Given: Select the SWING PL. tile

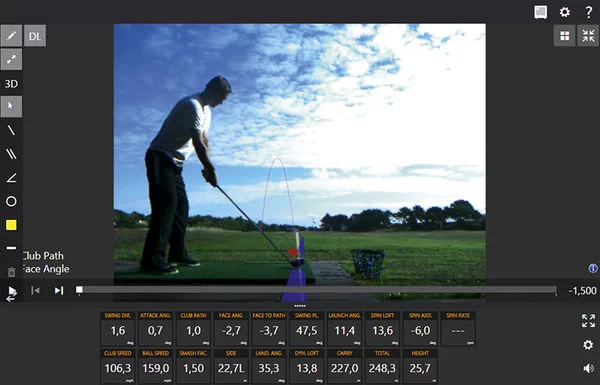Looking at the screenshot, I should tap(307, 329).
